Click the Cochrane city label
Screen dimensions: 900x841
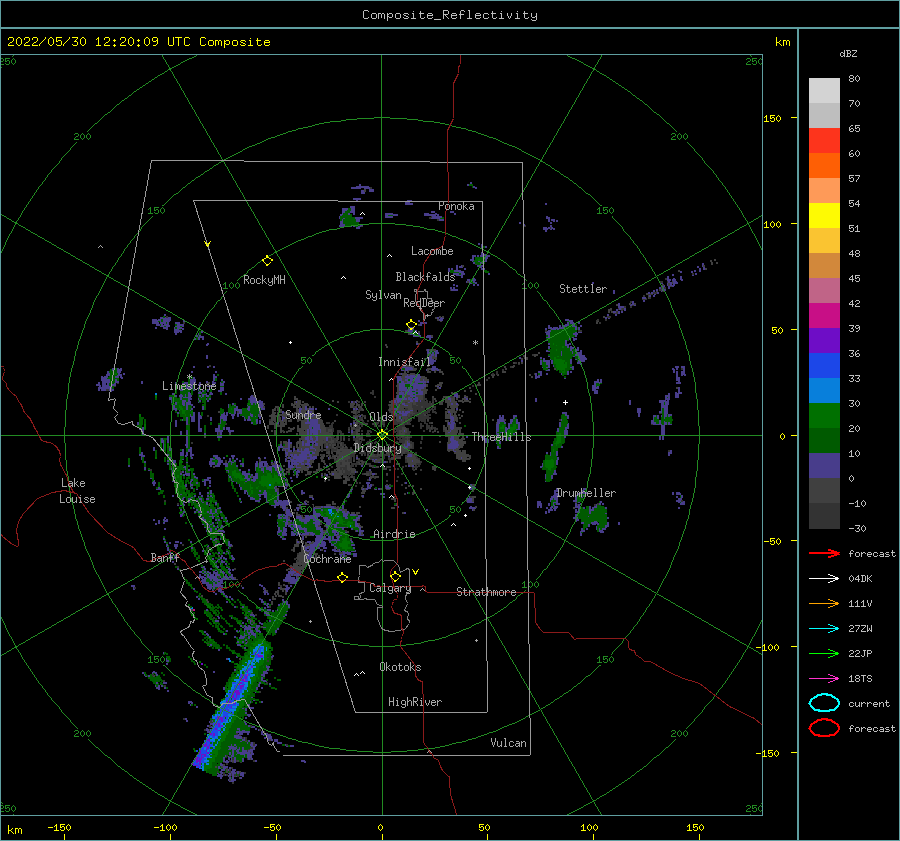point(327,559)
